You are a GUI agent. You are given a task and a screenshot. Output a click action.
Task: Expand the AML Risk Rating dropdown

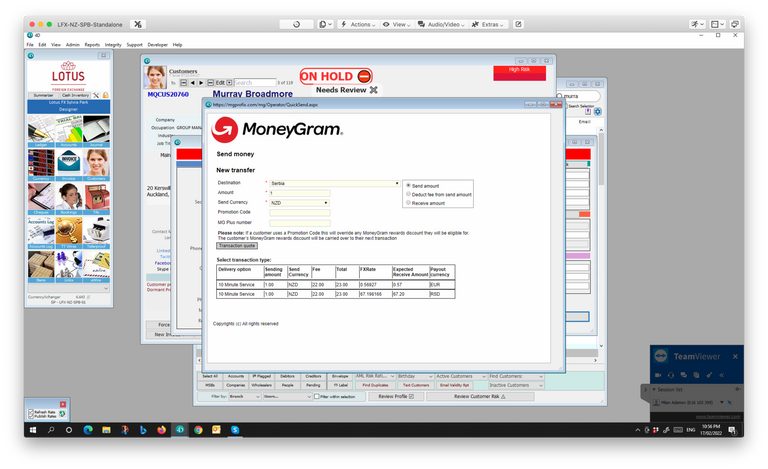coord(375,376)
